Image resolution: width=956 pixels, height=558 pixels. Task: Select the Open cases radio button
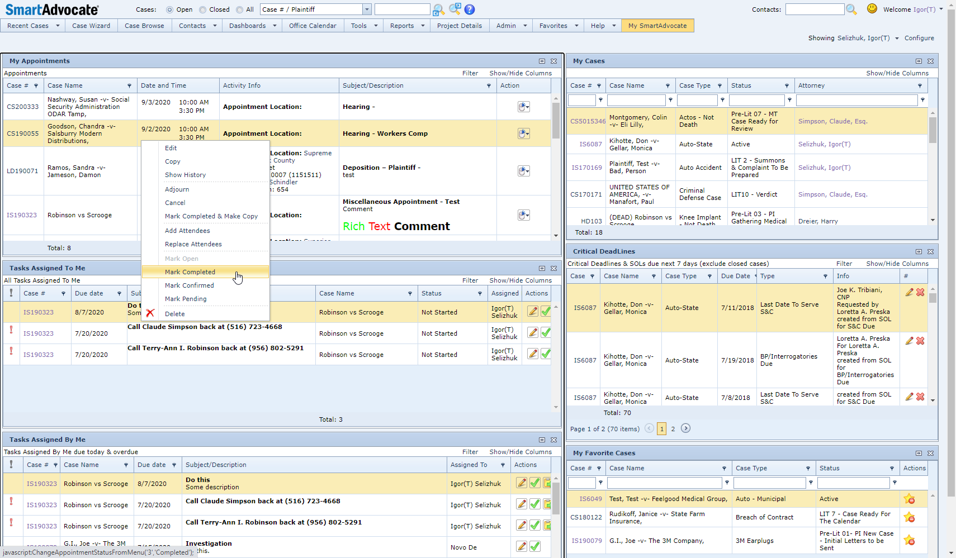pyautogui.click(x=169, y=10)
